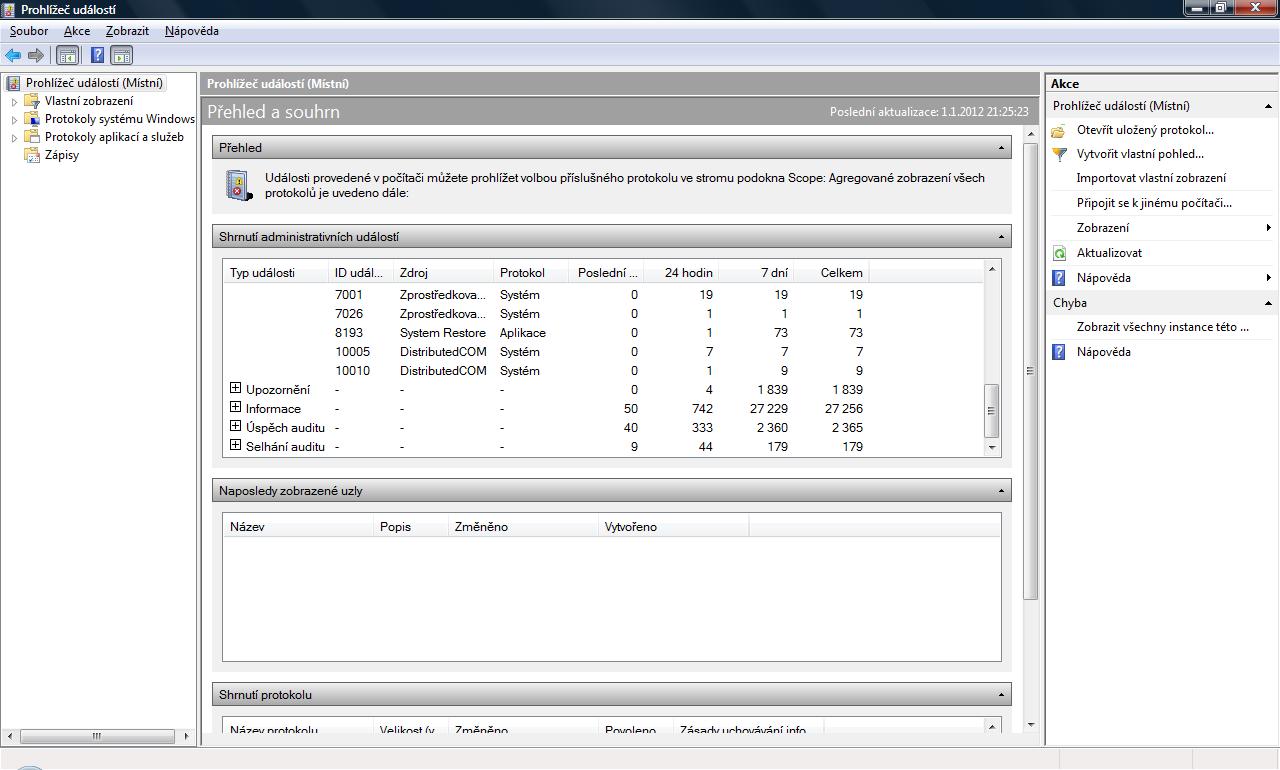
Task: Toggle the console tree pane toolbar button
Action: tap(67, 56)
